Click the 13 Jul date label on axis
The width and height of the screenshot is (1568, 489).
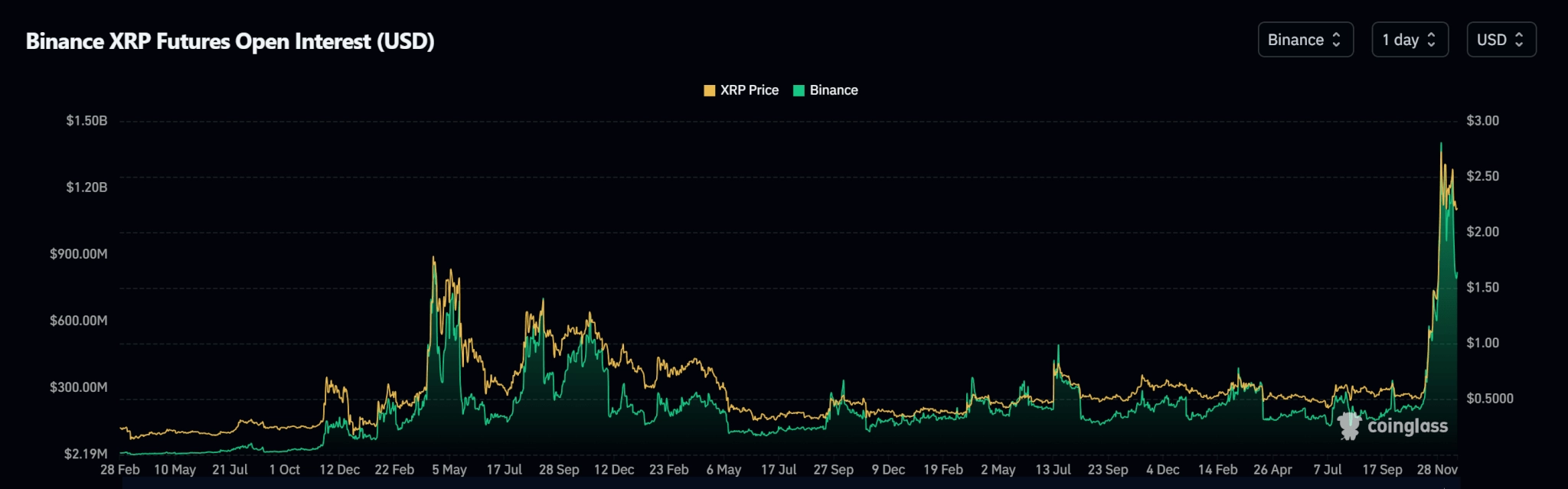coord(1053,470)
